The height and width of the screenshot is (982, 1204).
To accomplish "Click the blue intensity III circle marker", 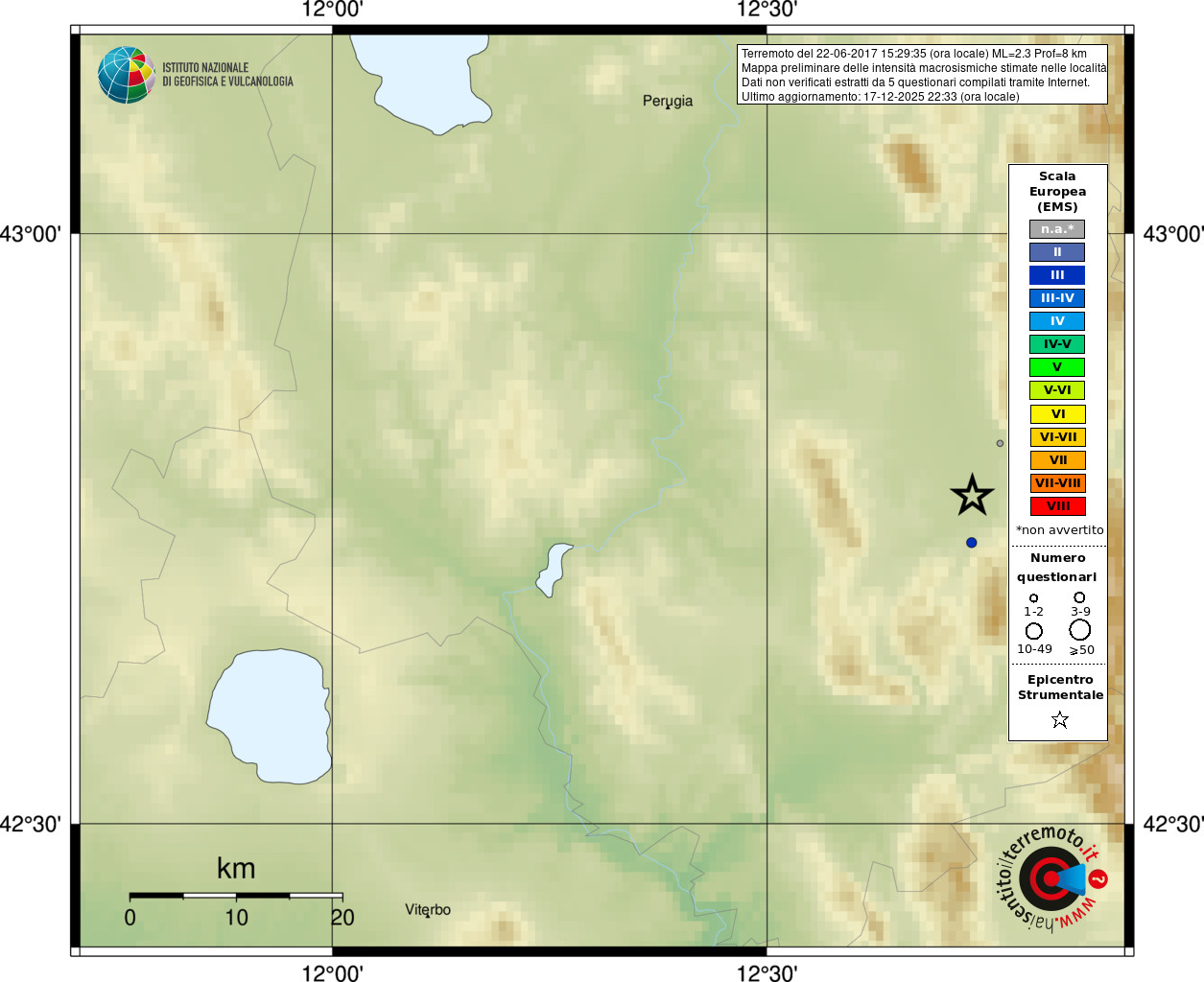I will (x=971, y=543).
